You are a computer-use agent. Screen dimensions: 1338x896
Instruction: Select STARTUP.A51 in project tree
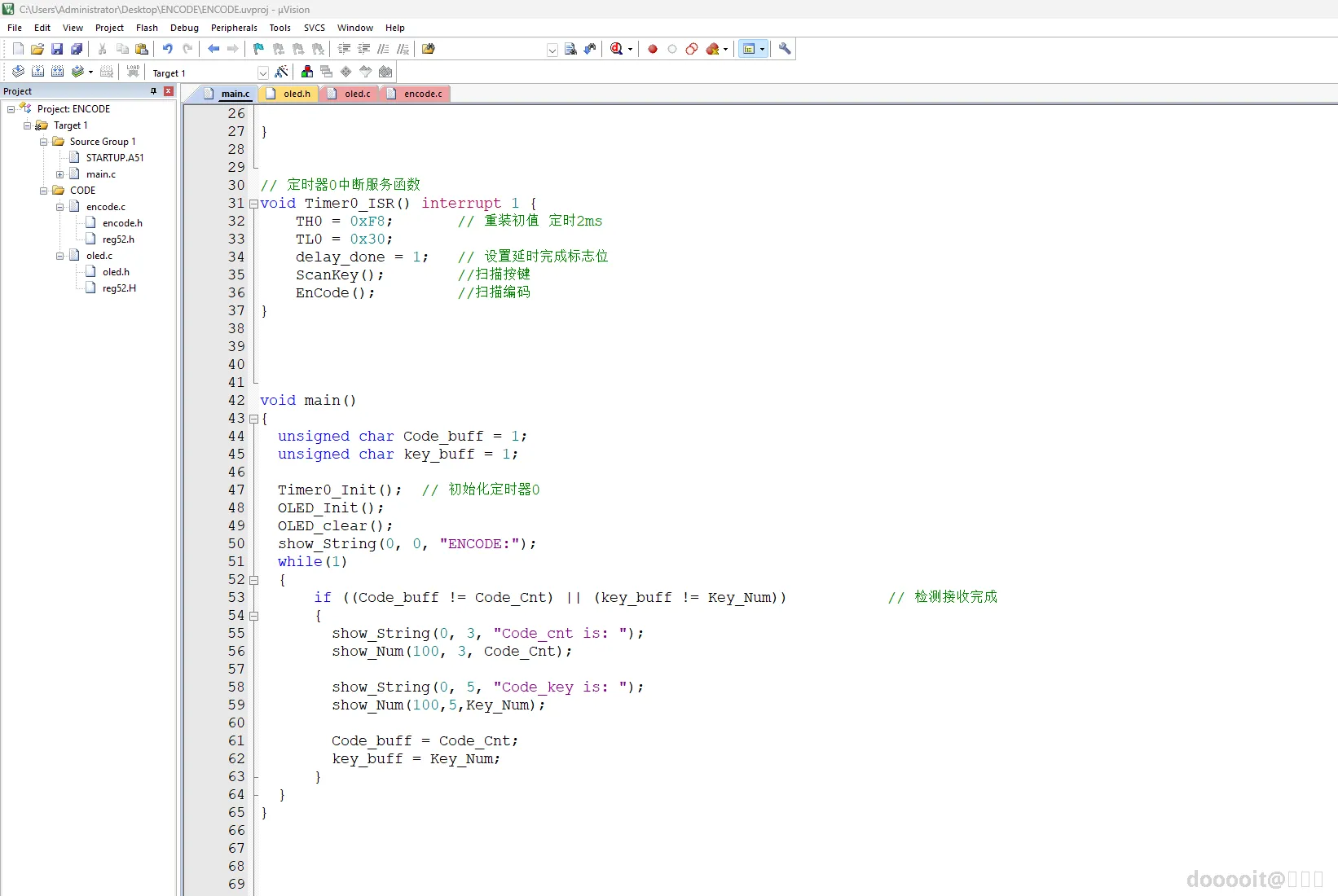[114, 158]
